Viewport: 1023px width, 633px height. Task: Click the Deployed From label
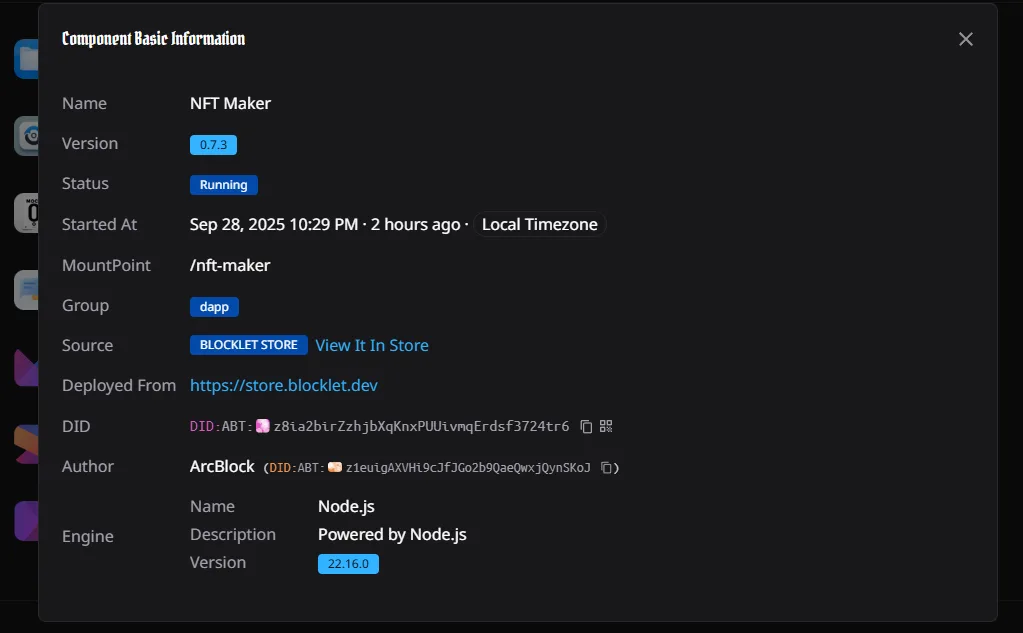[119, 386]
